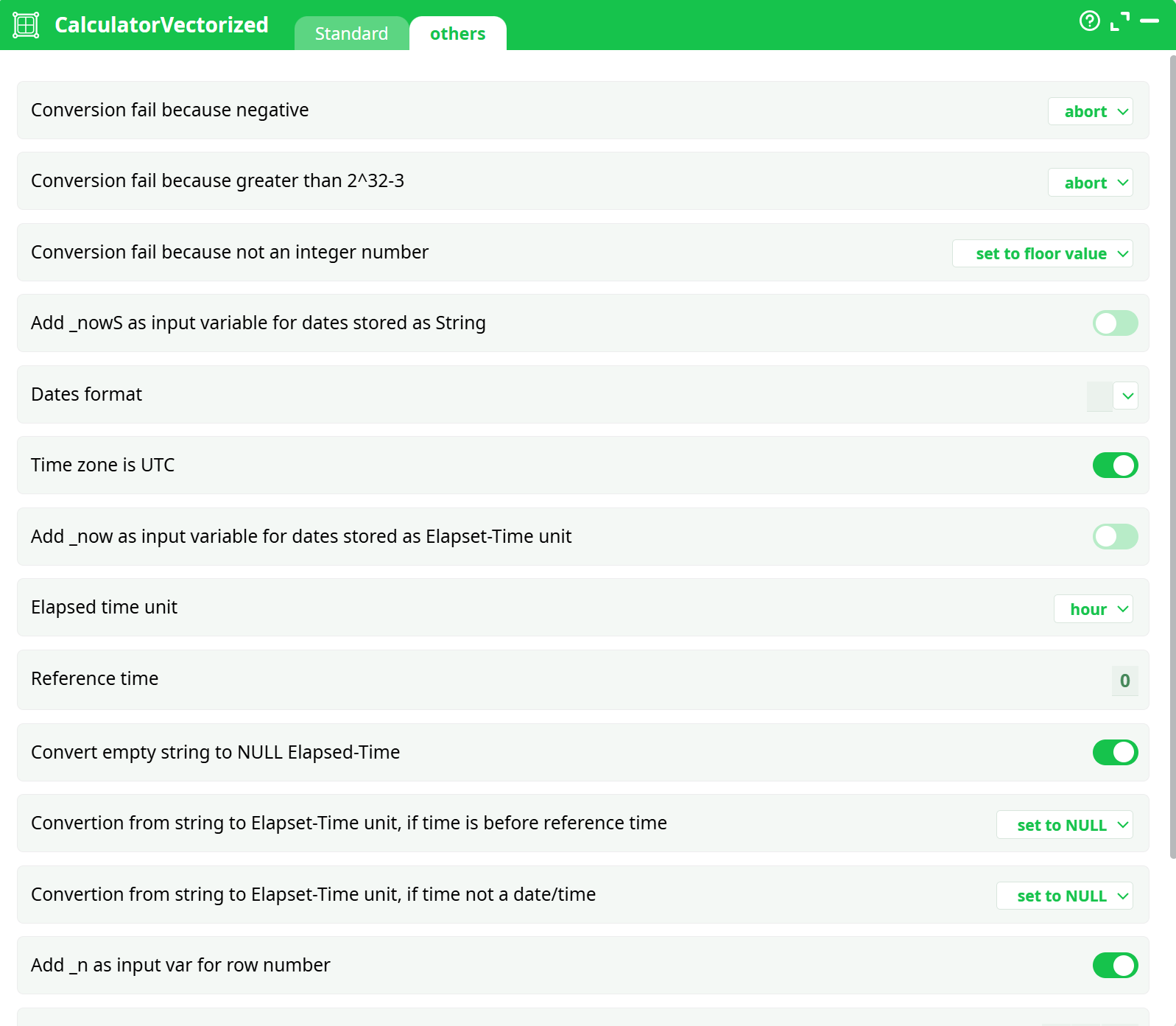The height and width of the screenshot is (1026, 1176).
Task: Click the Reference time value field
Action: click(x=1124, y=681)
